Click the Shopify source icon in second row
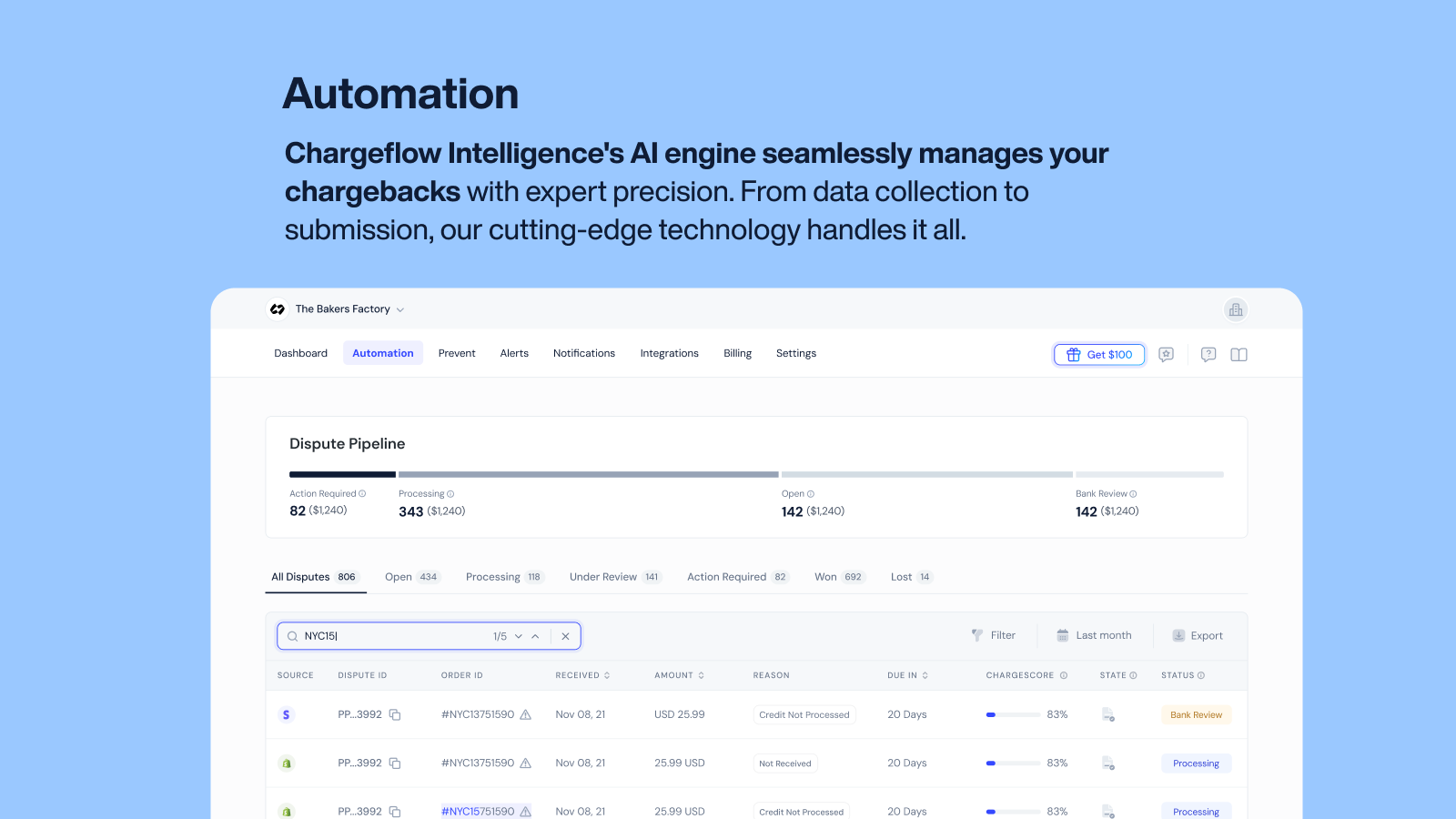The height and width of the screenshot is (819, 1456). 287,763
